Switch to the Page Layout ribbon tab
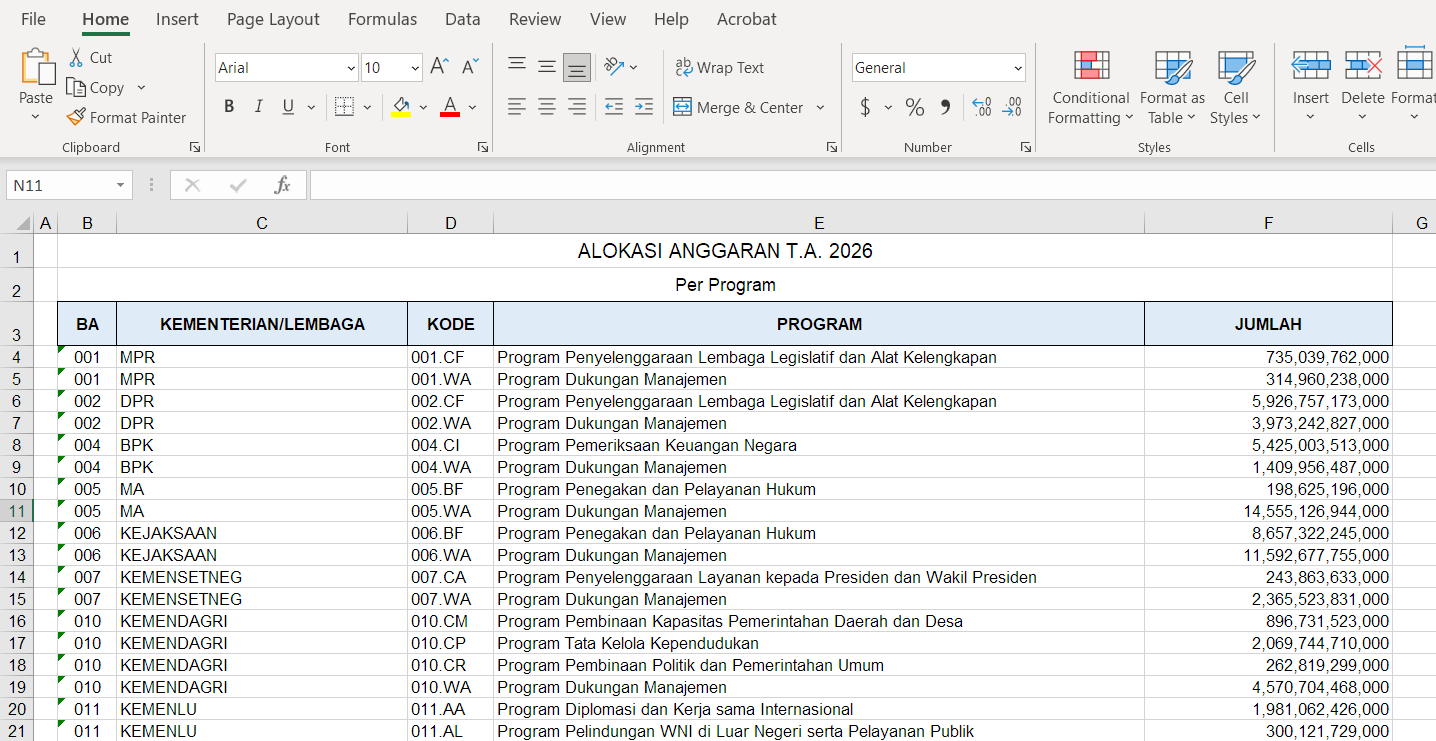Viewport: 1436px width, 741px height. (273, 19)
